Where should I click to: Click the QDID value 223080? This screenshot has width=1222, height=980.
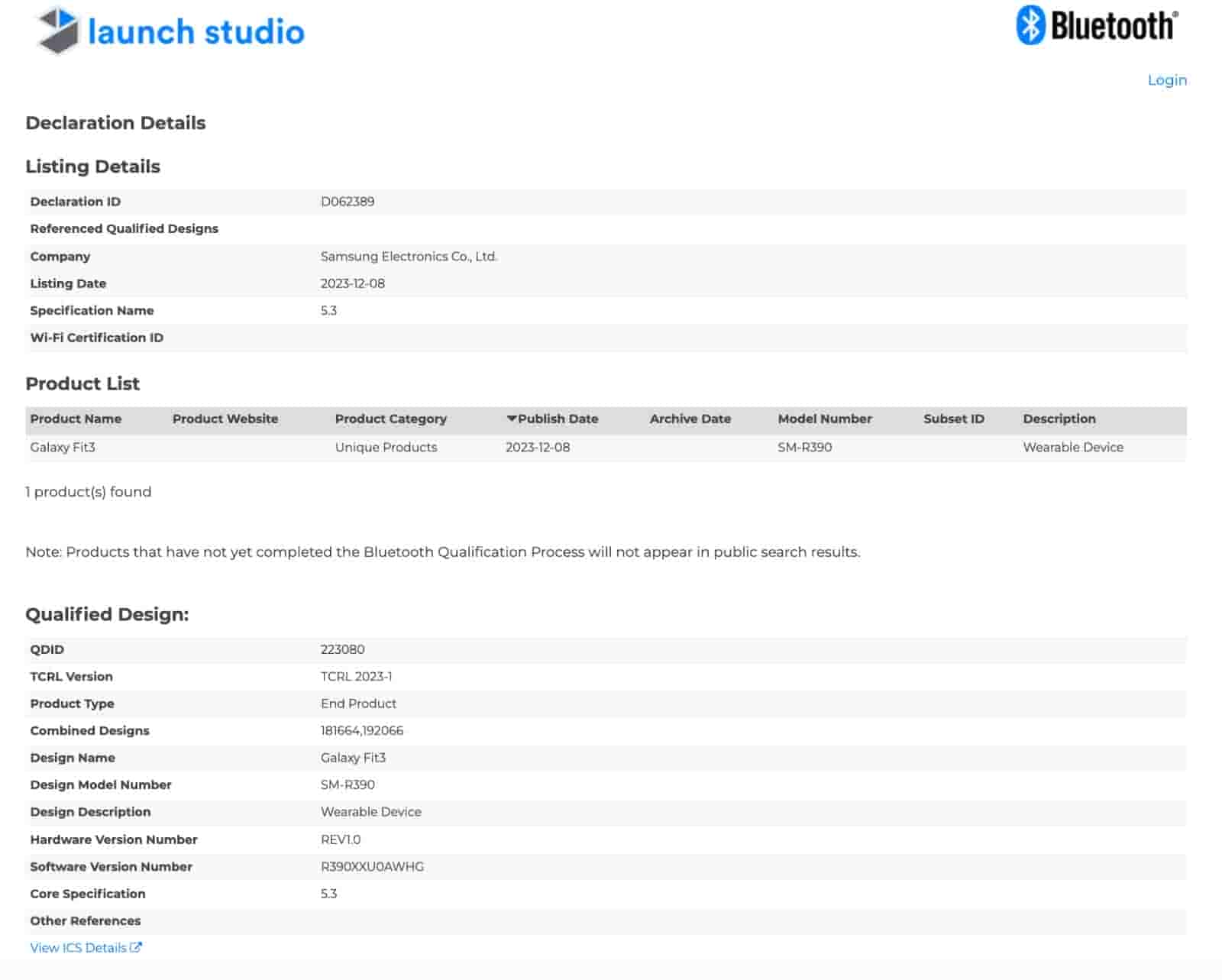pos(342,649)
